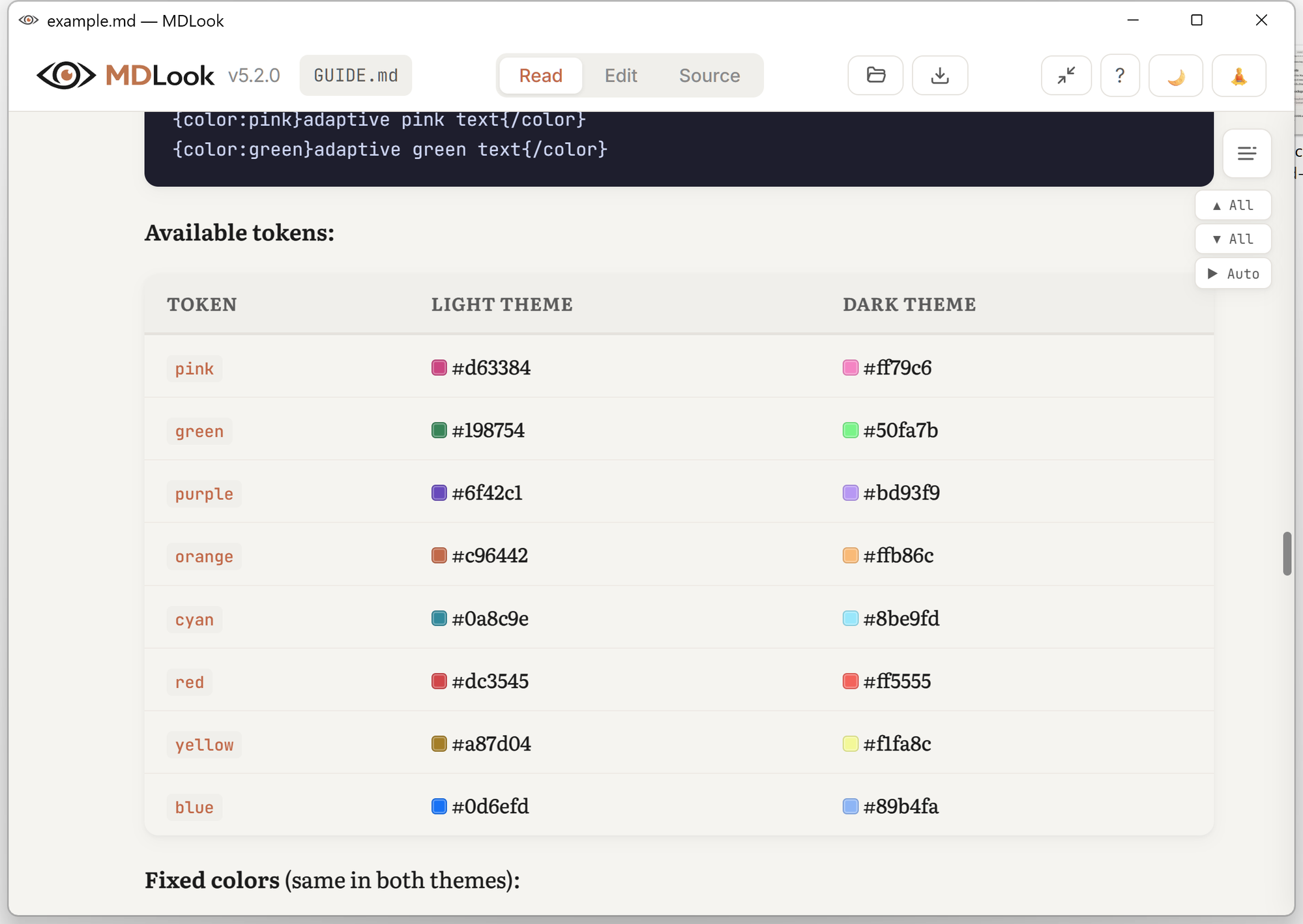Click the hex value #ffb86c
The height and width of the screenshot is (924, 1303).
(x=899, y=555)
